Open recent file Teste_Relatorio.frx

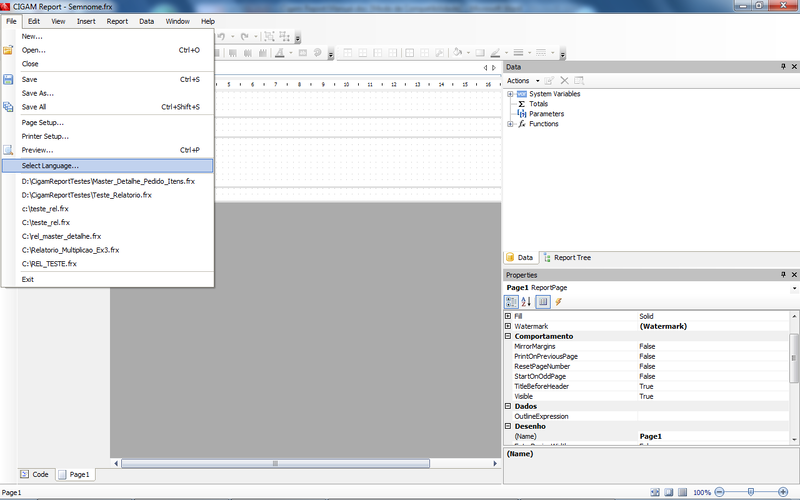pyautogui.click(x=107, y=195)
